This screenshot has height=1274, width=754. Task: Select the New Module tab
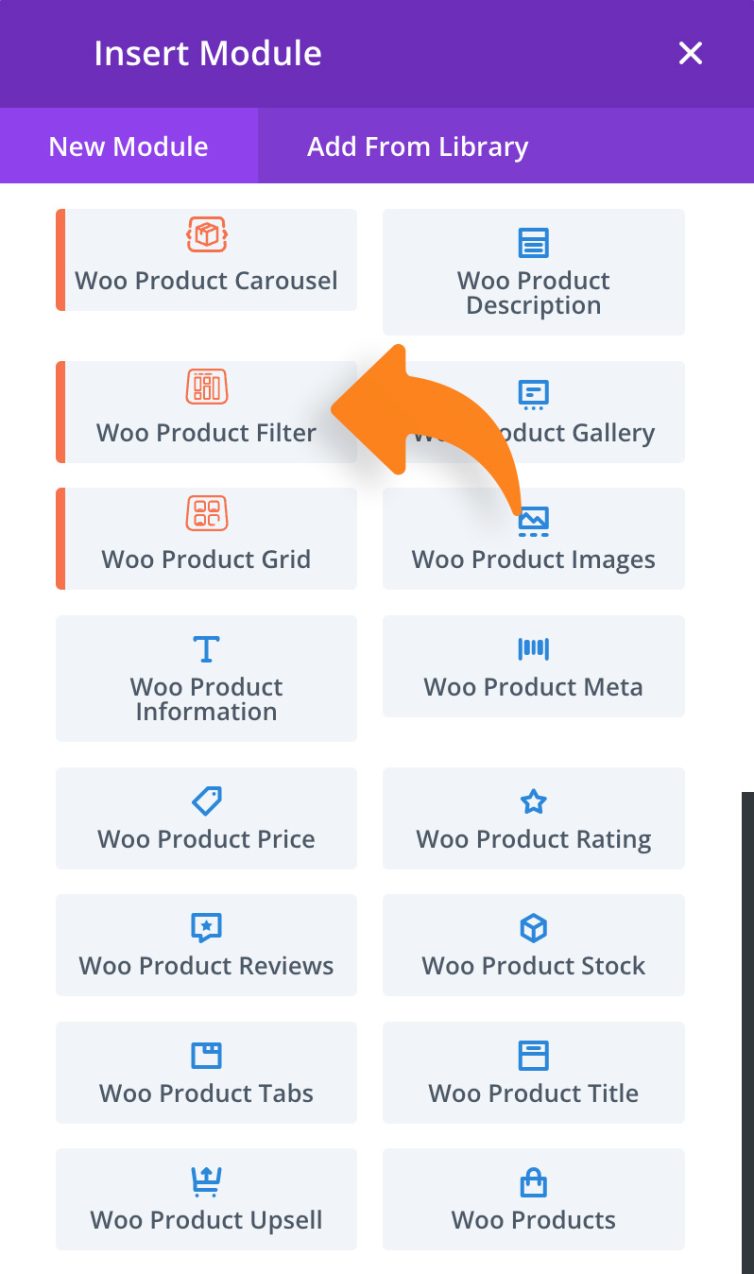[x=127, y=146]
